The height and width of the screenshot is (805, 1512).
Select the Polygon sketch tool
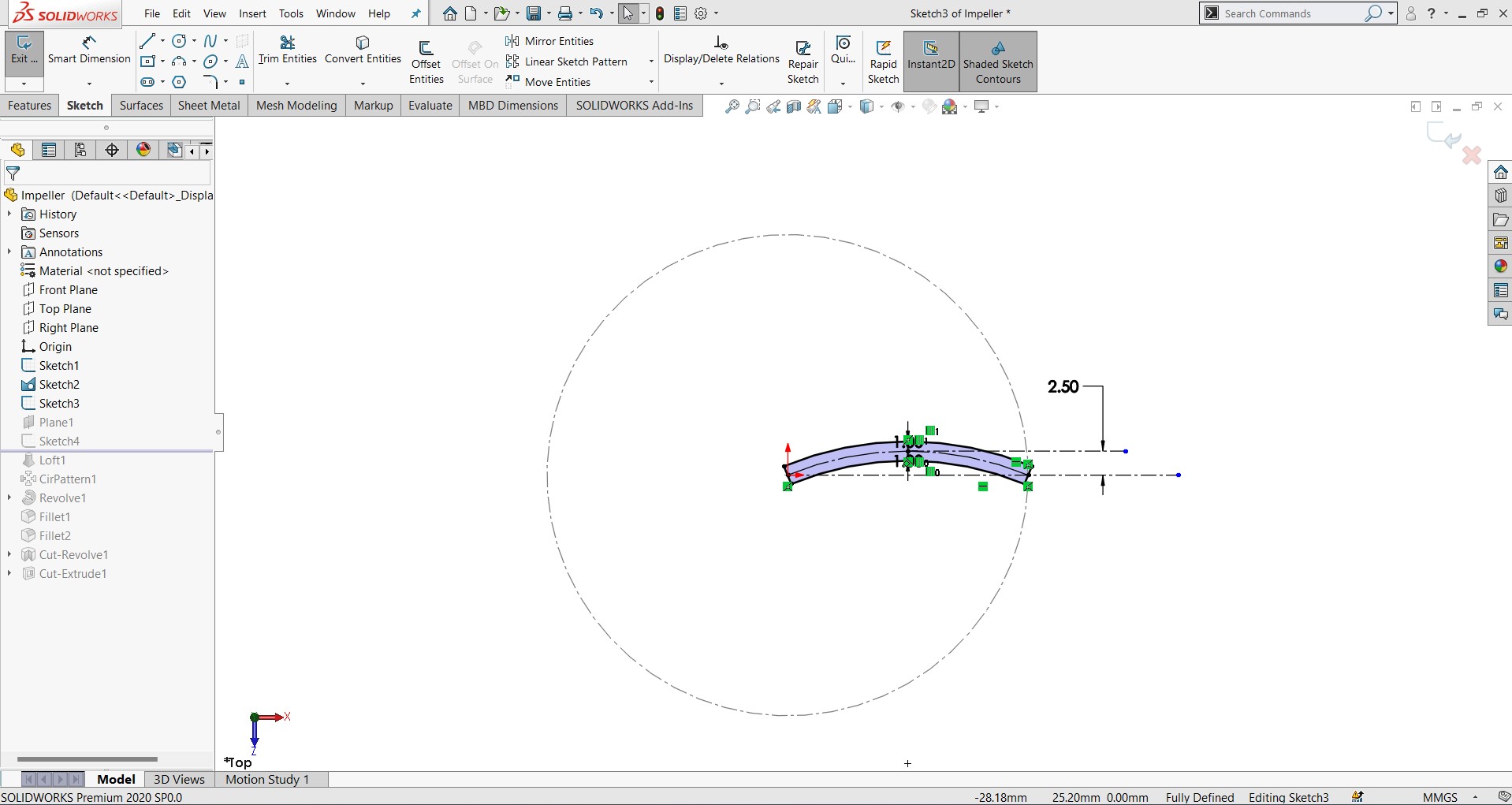click(179, 82)
